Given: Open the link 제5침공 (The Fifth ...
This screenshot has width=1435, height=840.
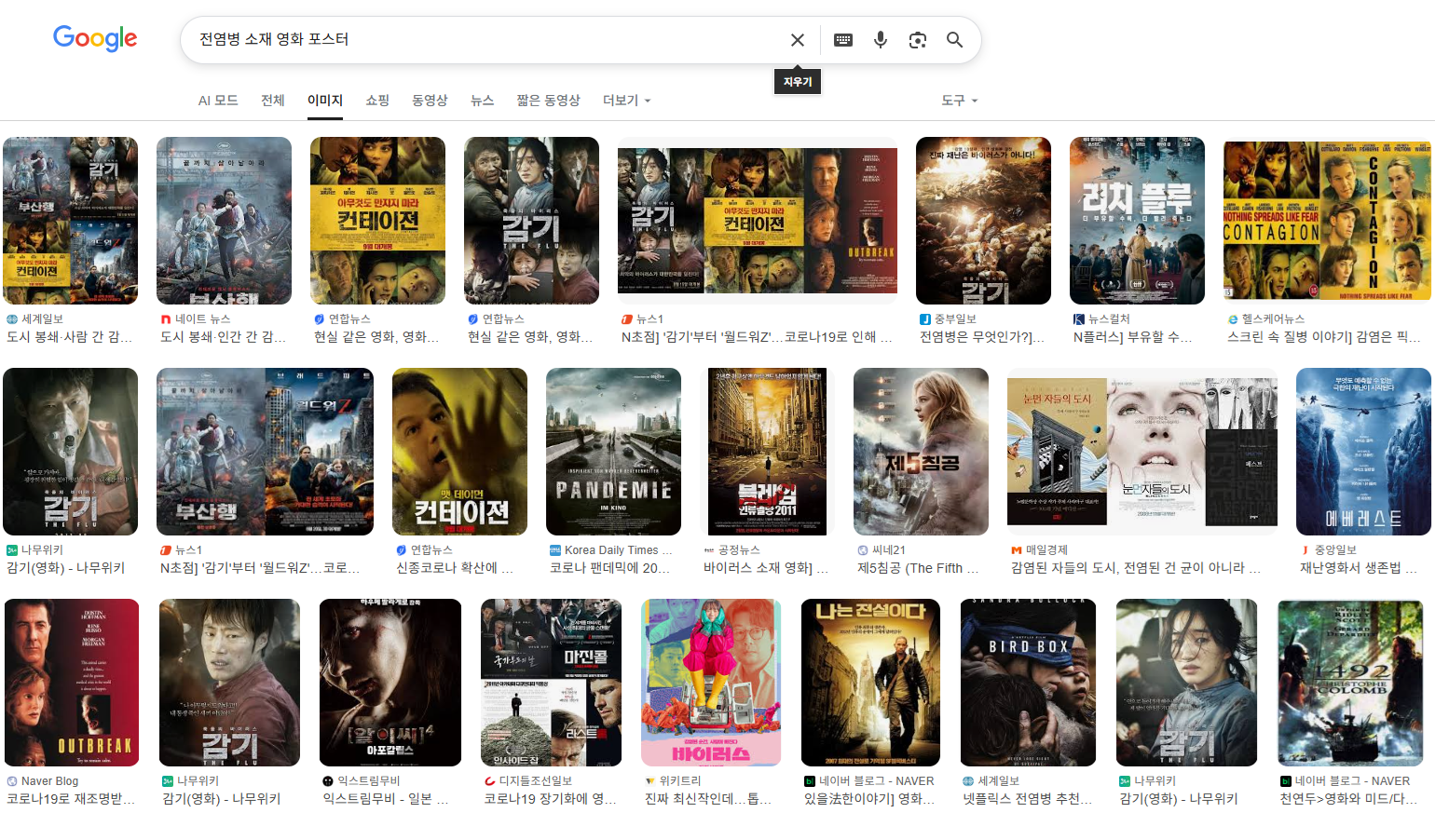Looking at the screenshot, I should (918, 567).
